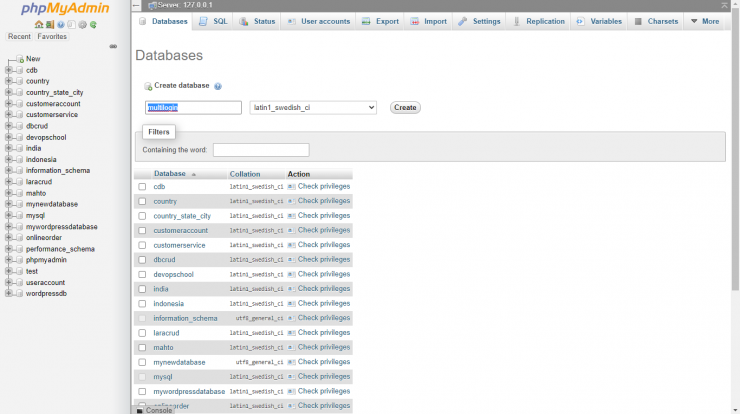Expand the phpmyadmin node in sidebar
This screenshot has width=740, height=414.
pyautogui.click(x=8, y=260)
